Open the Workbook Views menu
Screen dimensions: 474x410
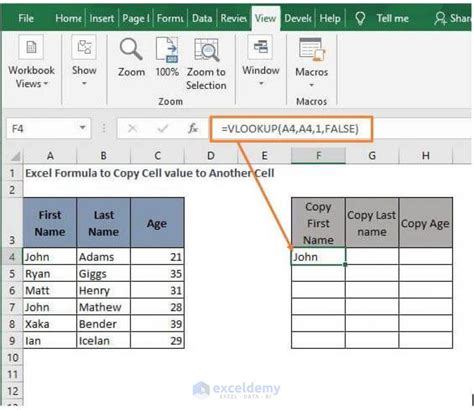31,62
